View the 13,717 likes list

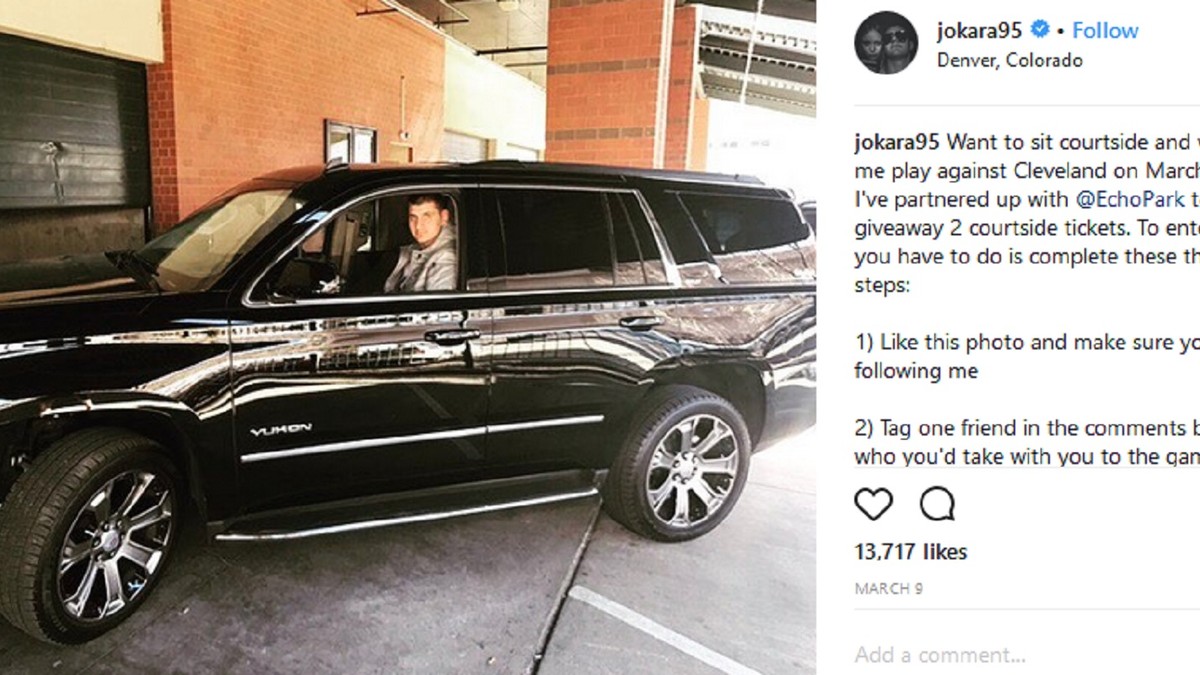click(911, 551)
